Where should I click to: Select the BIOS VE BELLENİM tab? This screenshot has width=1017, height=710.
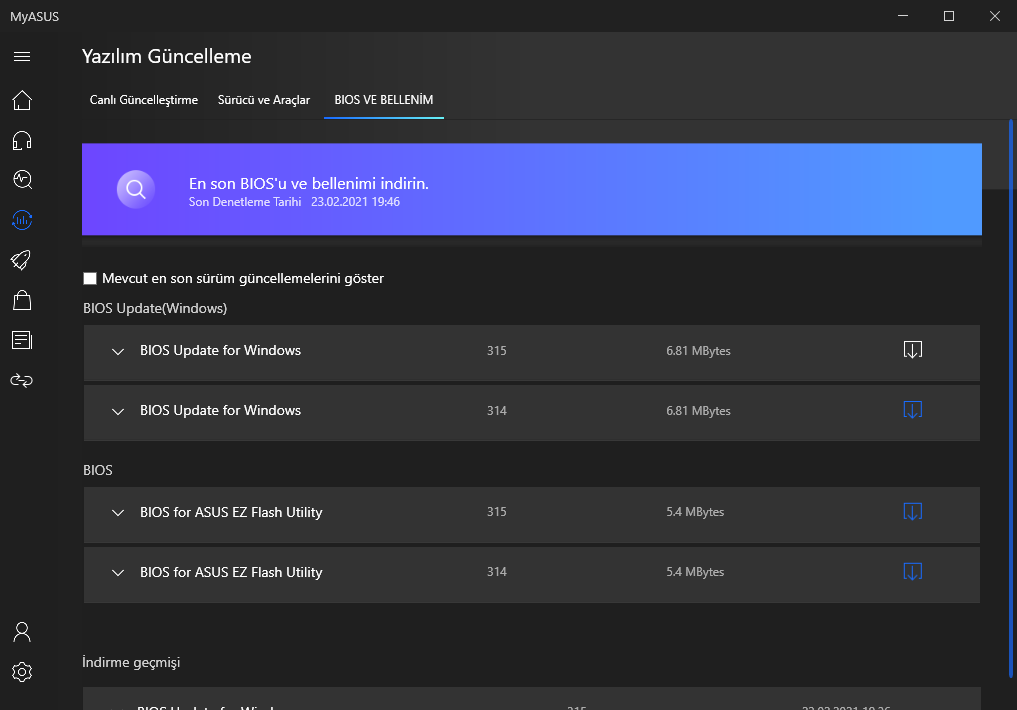click(384, 100)
